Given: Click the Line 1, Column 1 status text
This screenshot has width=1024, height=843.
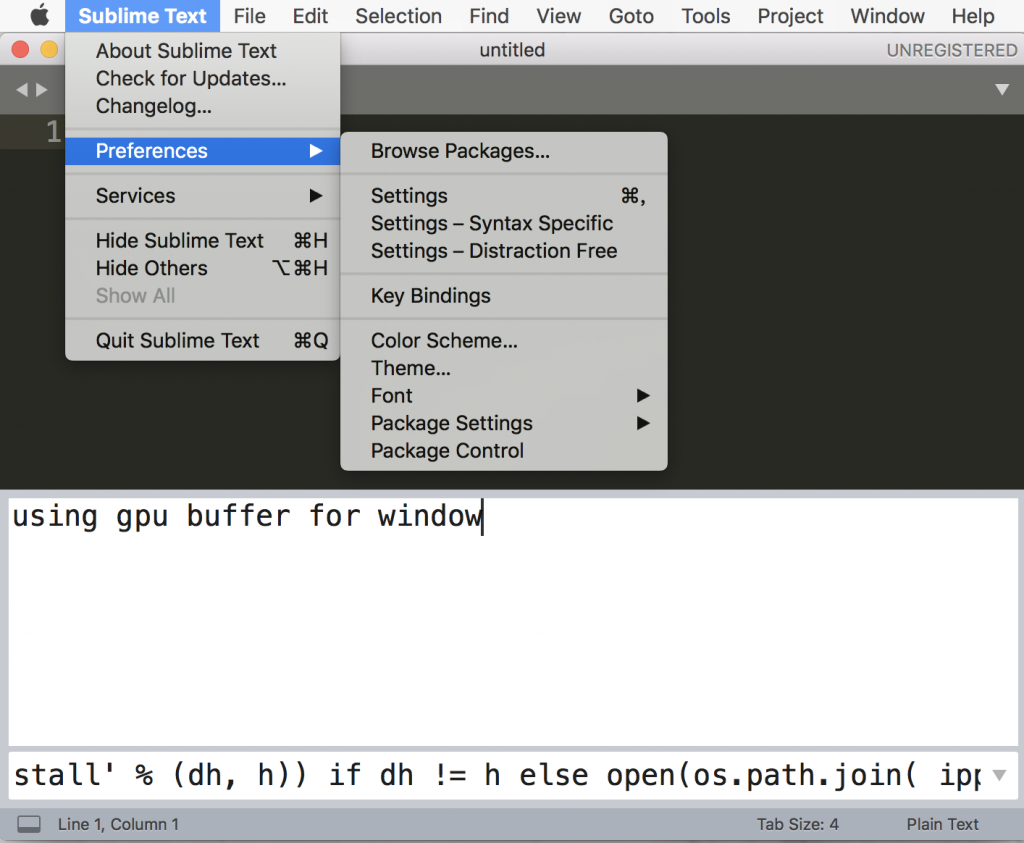Looking at the screenshot, I should 118,824.
